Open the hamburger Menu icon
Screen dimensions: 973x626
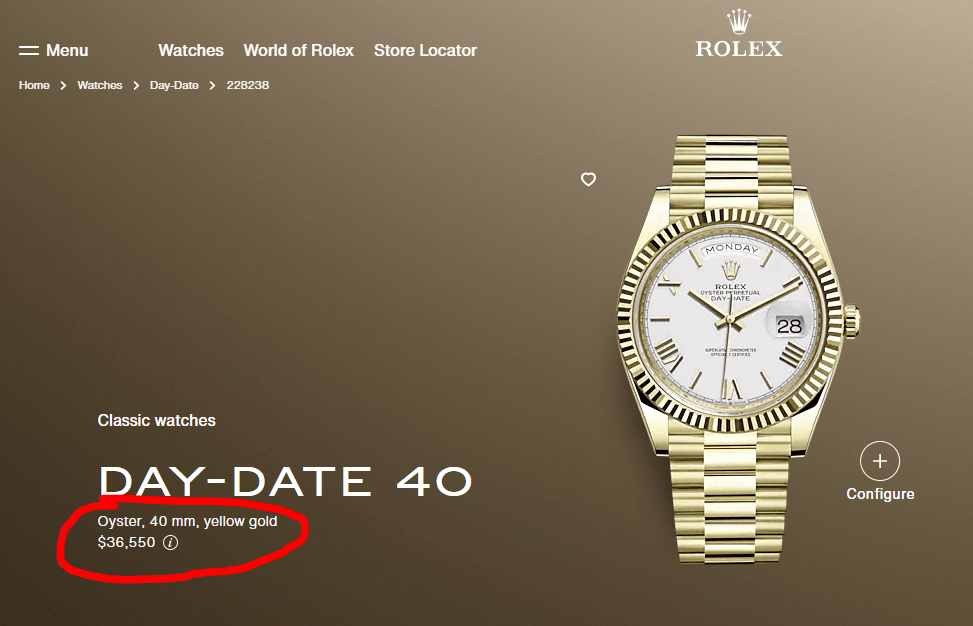point(29,50)
